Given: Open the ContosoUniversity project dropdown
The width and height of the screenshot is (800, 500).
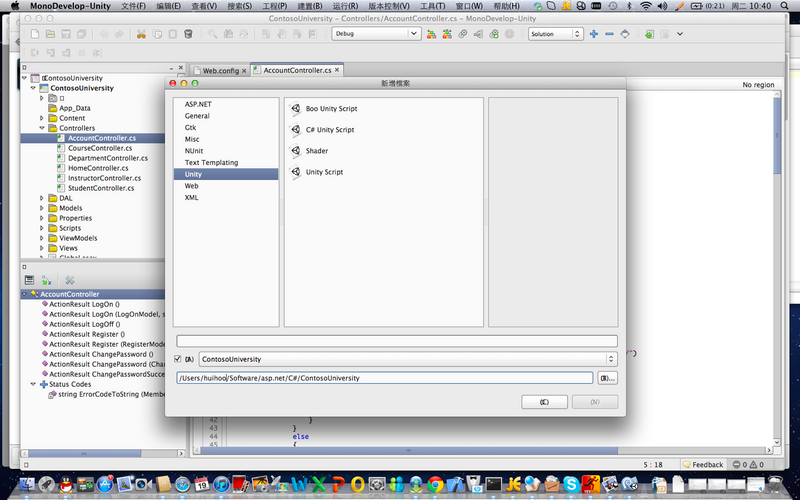Looking at the screenshot, I should point(407,358).
